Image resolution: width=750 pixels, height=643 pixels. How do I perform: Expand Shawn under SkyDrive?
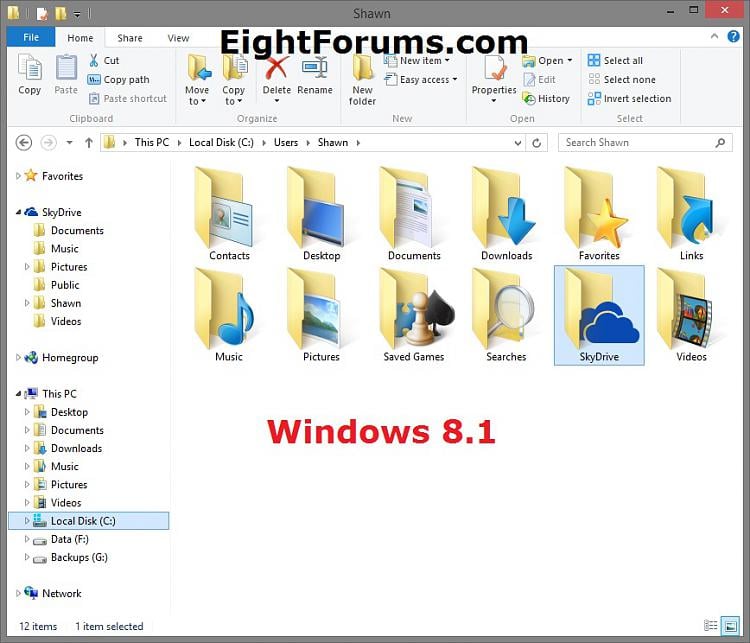tap(27, 303)
